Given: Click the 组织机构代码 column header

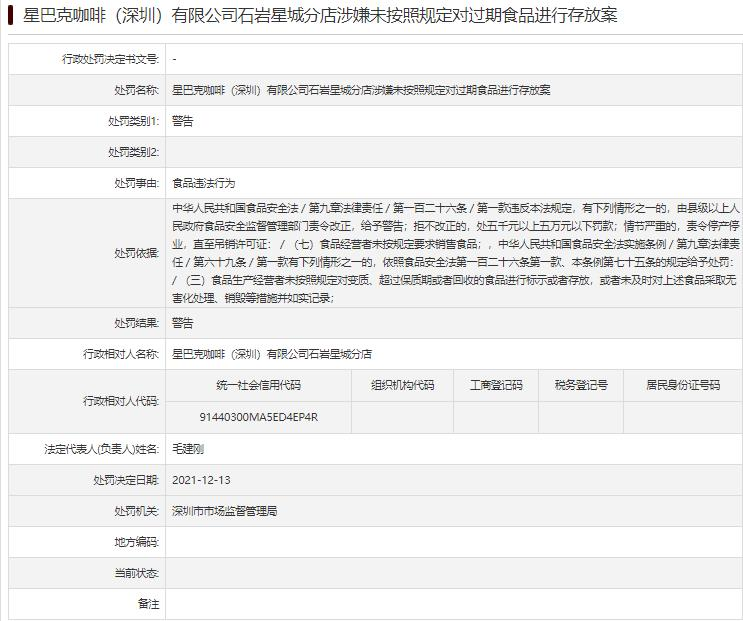Looking at the screenshot, I should [x=402, y=385].
